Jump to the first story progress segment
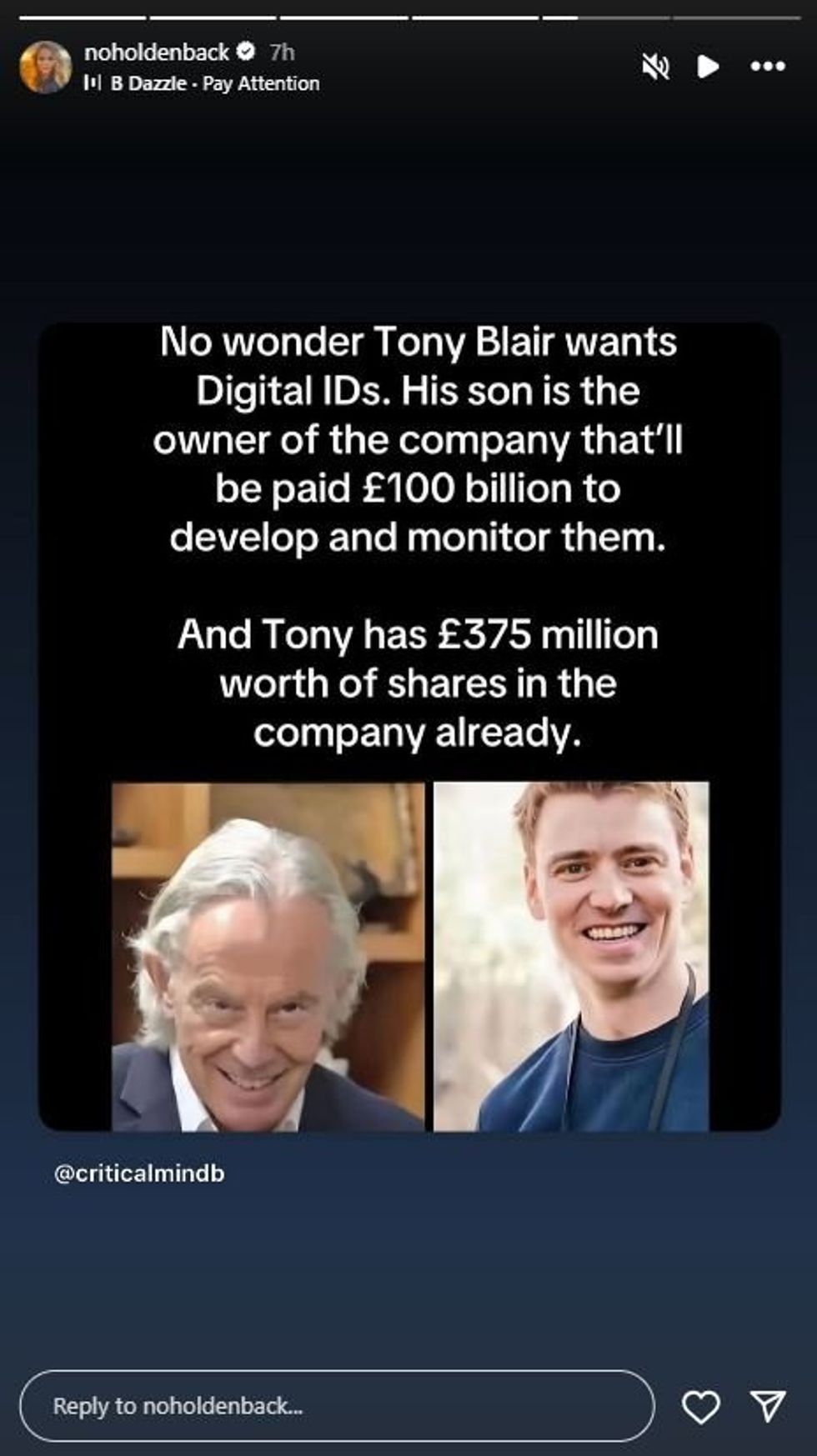817x1456 pixels. pos(82,18)
